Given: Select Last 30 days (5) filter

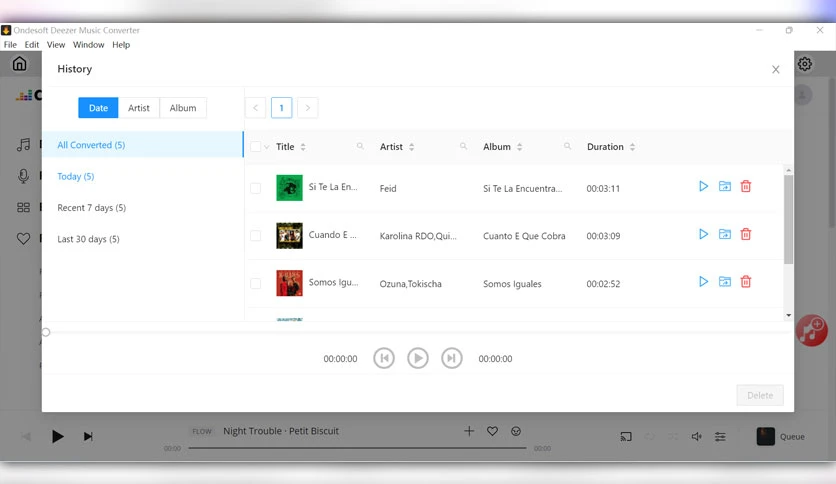Looking at the screenshot, I should (142, 239).
